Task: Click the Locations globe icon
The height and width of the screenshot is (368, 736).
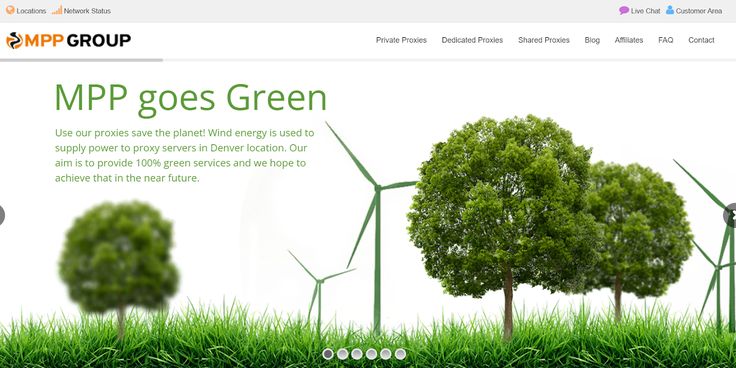Action: [x=10, y=10]
